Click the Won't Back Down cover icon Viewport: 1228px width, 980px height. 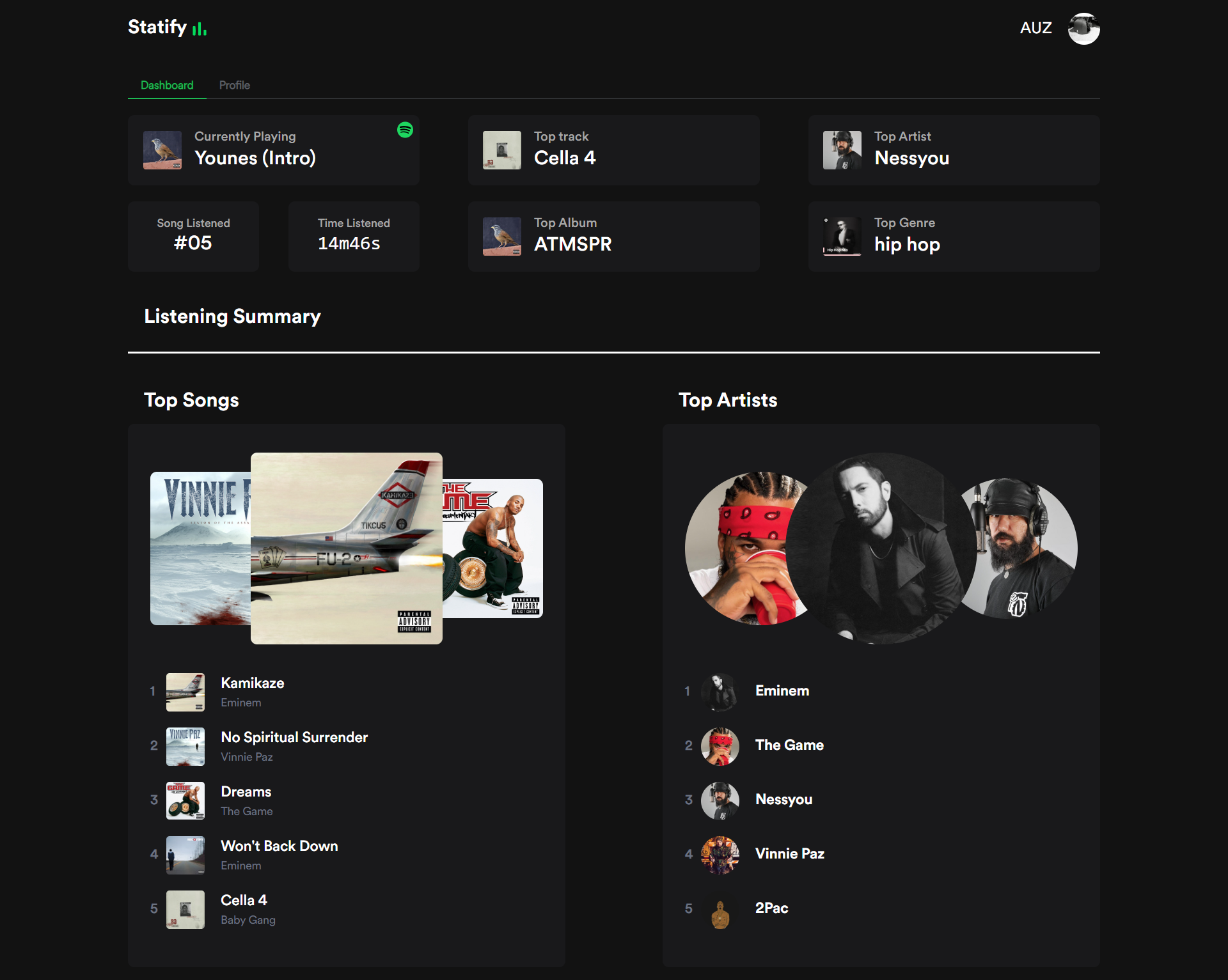click(x=185, y=855)
